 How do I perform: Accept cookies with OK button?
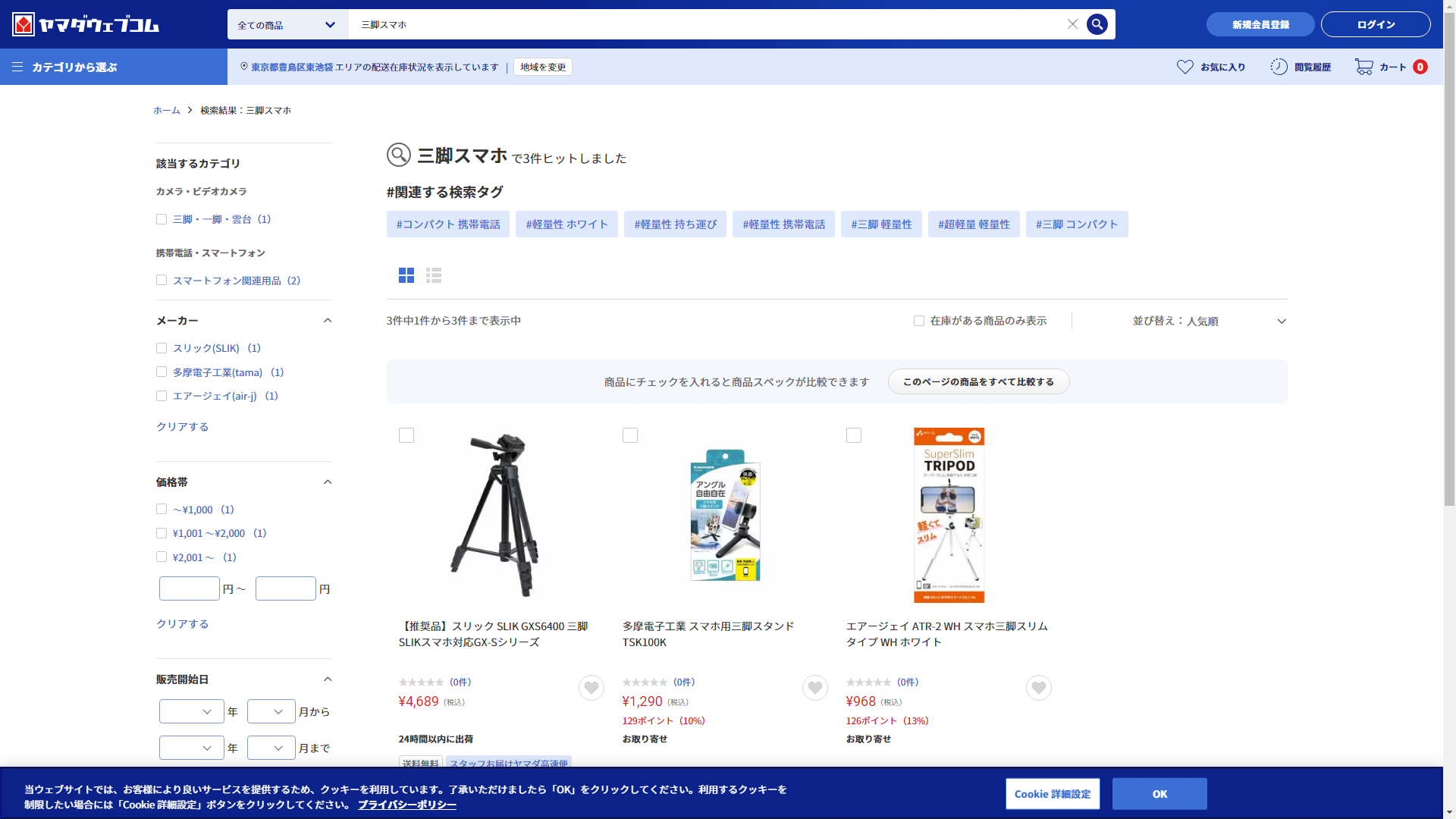pos(1159,794)
